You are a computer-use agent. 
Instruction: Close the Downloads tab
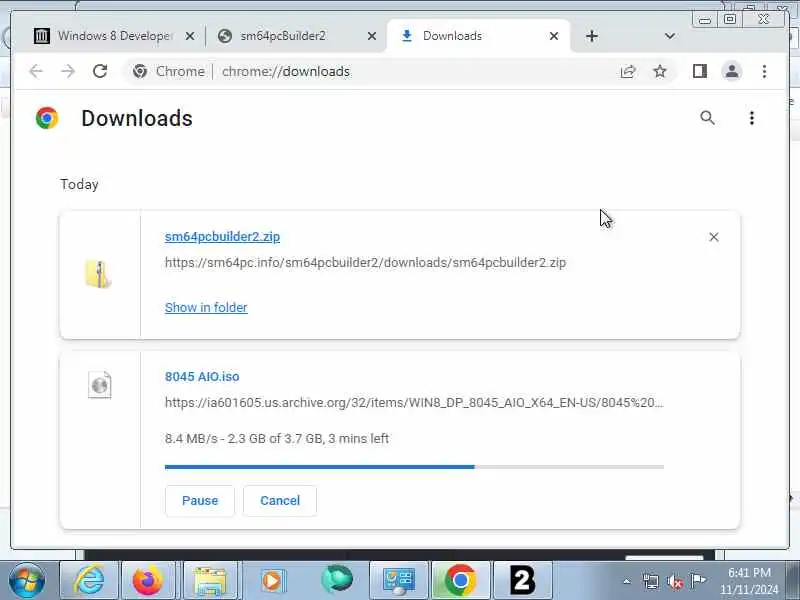(x=554, y=36)
